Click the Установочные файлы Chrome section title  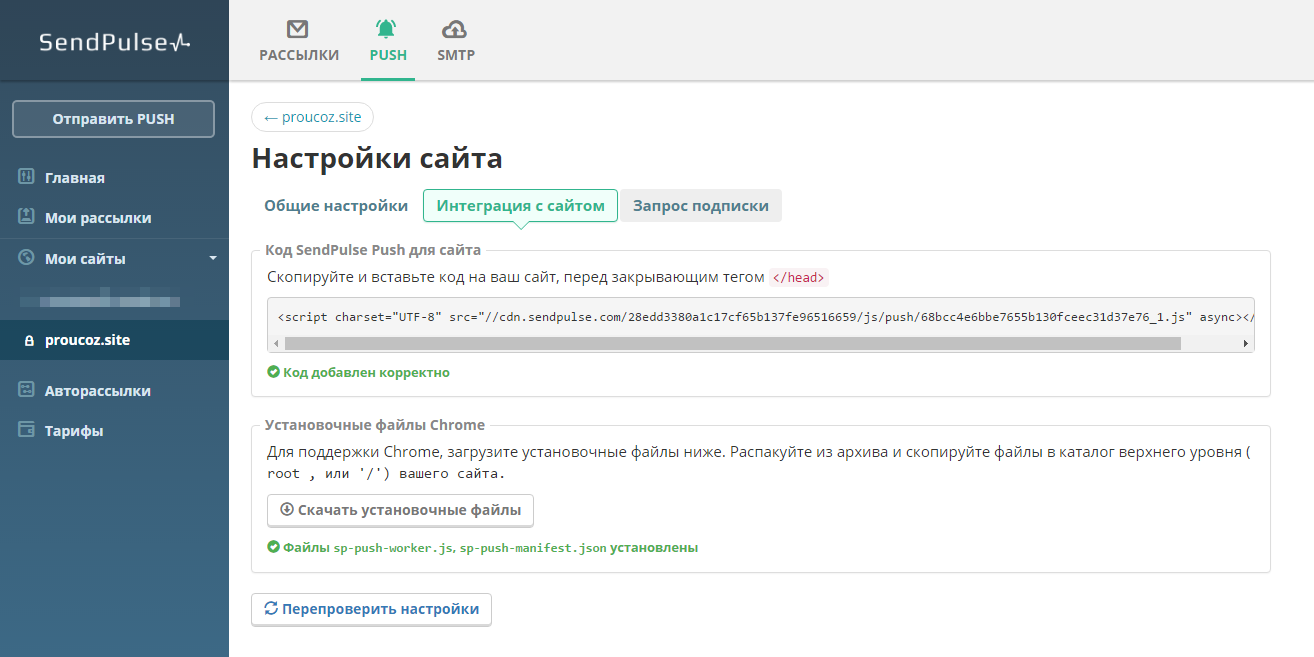(375, 425)
